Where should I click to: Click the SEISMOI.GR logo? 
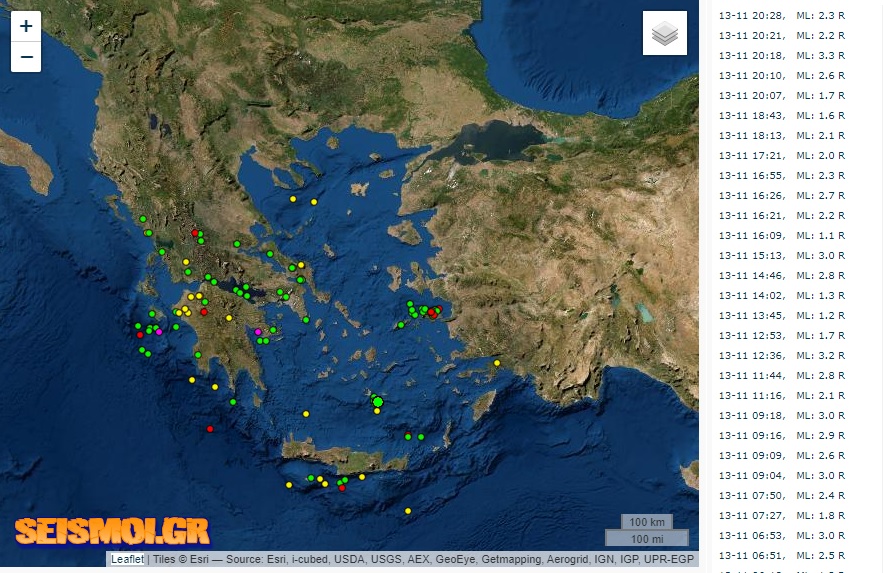[x=112, y=530]
